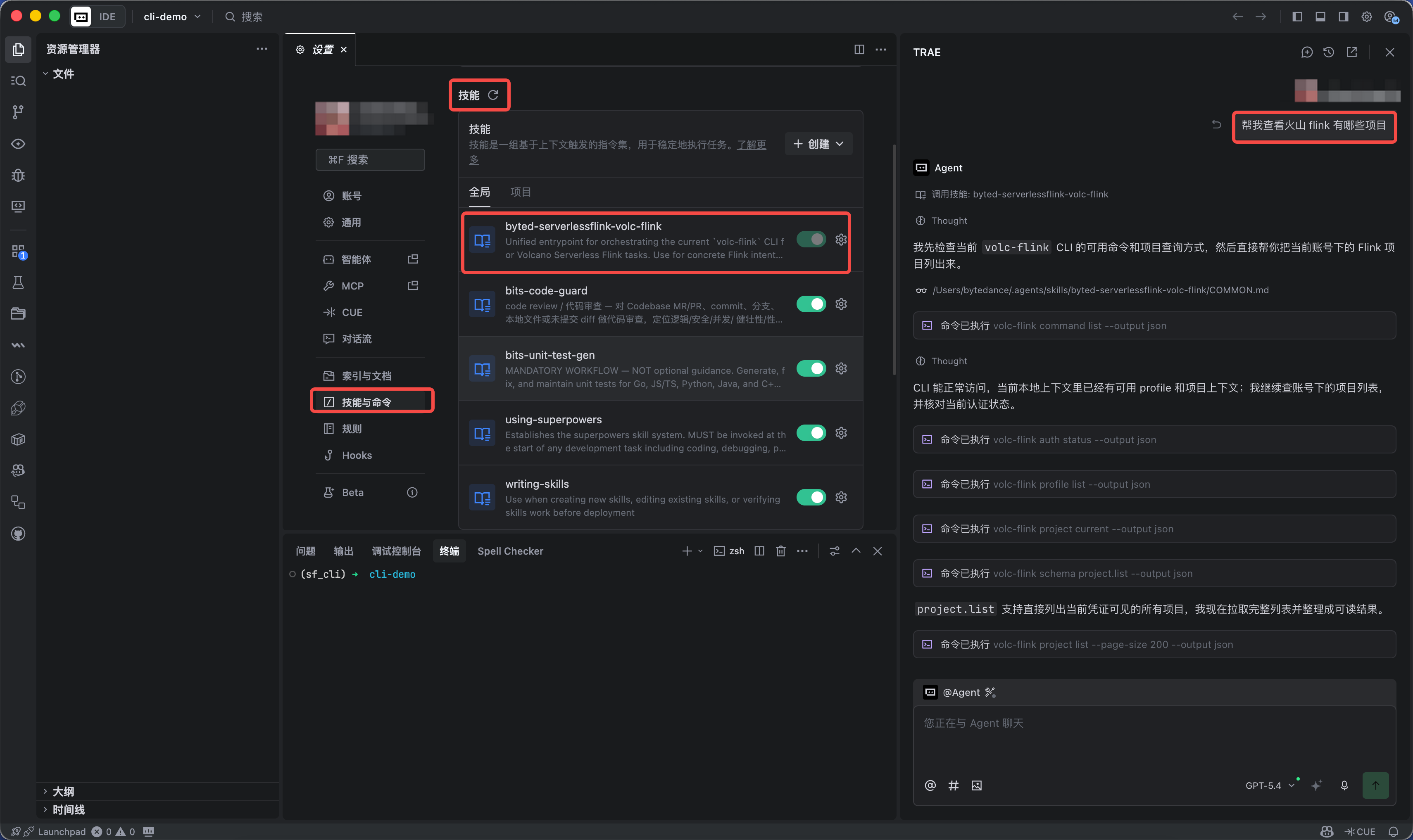
Task: Open the prompt enhance sparkle icon
Action: coord(1316,785)
